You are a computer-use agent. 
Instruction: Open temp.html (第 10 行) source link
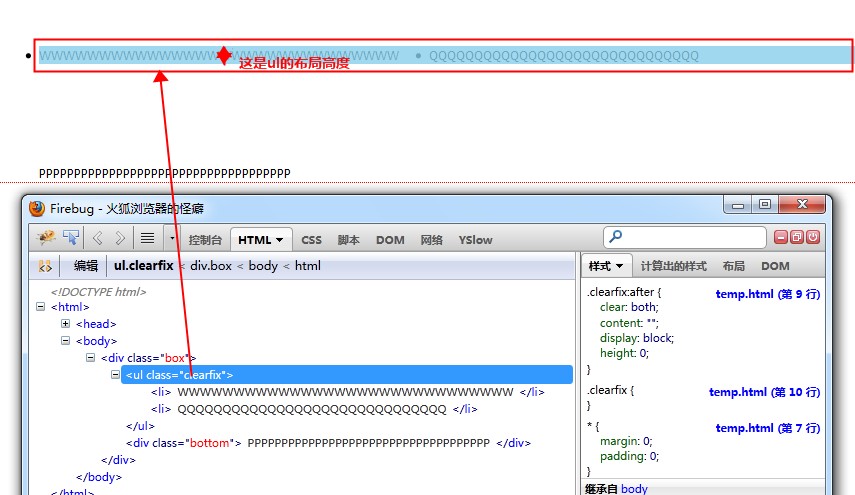tap(764, 392)
